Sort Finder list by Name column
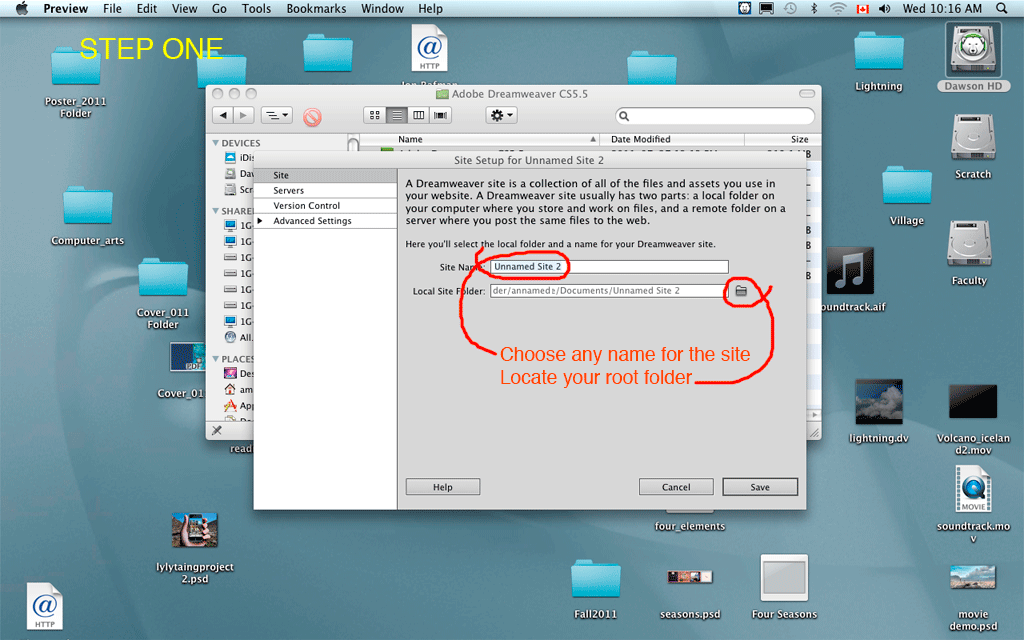This screenshot has height=640, width=1024. tap(480, 139)
